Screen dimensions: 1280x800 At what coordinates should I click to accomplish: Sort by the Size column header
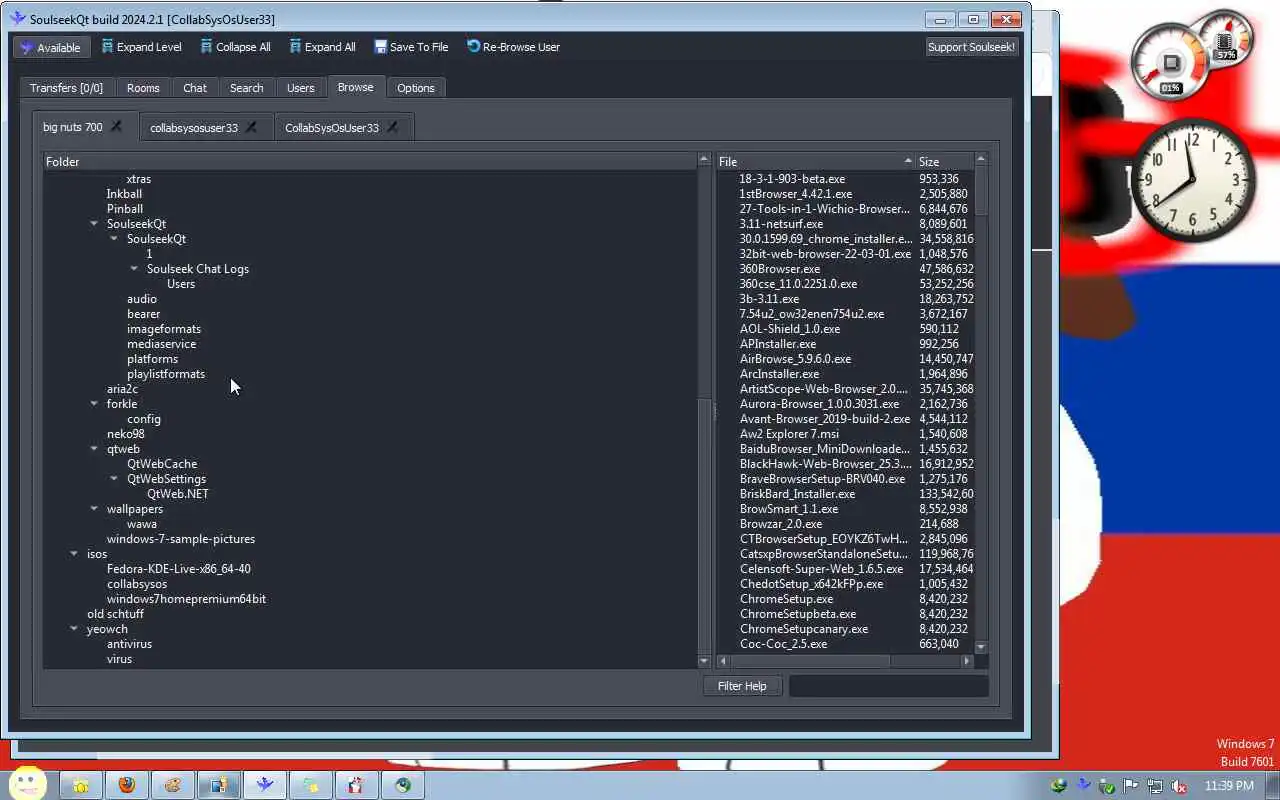944,161
